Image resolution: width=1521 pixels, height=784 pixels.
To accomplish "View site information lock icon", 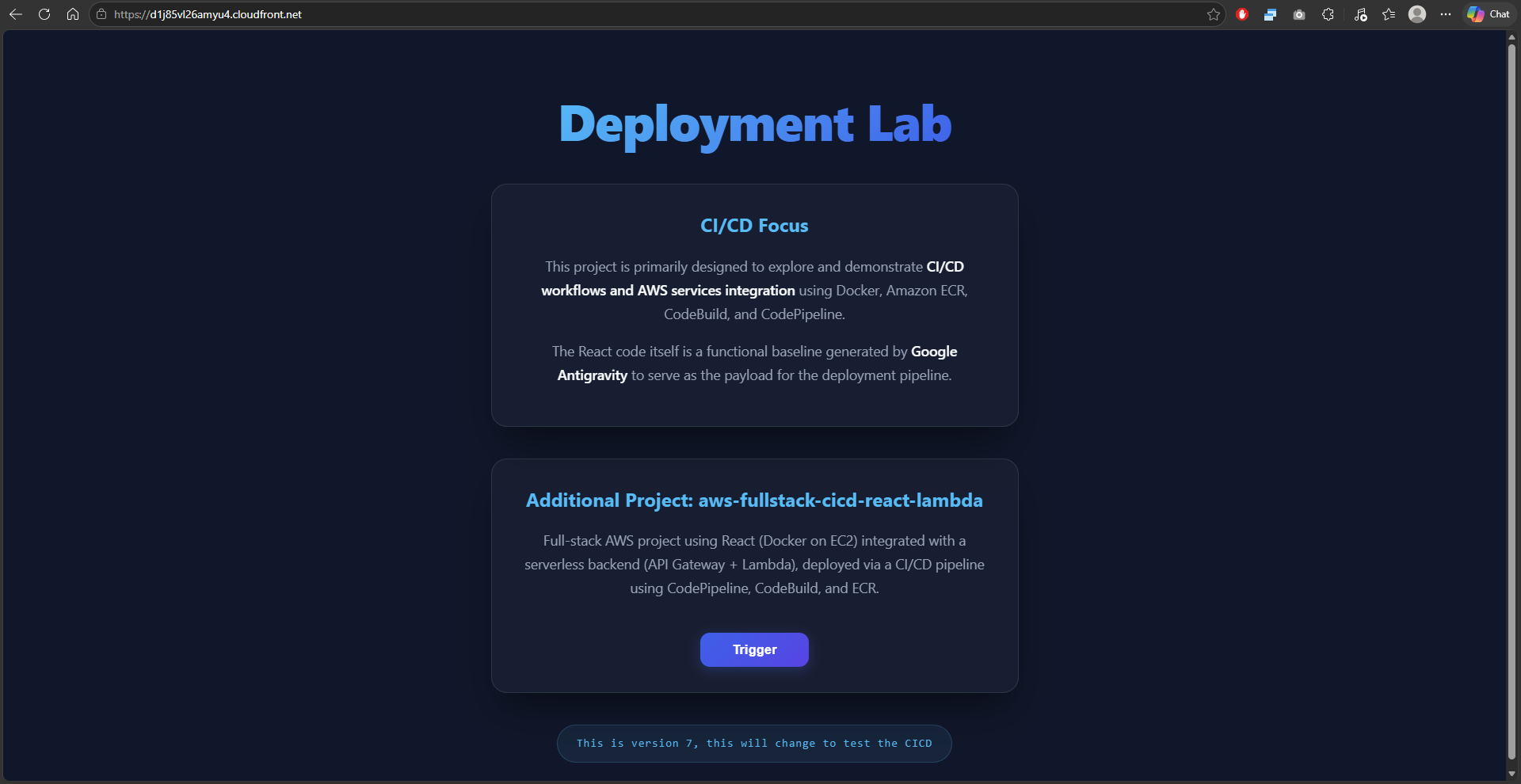I will [x=101, y=14].
